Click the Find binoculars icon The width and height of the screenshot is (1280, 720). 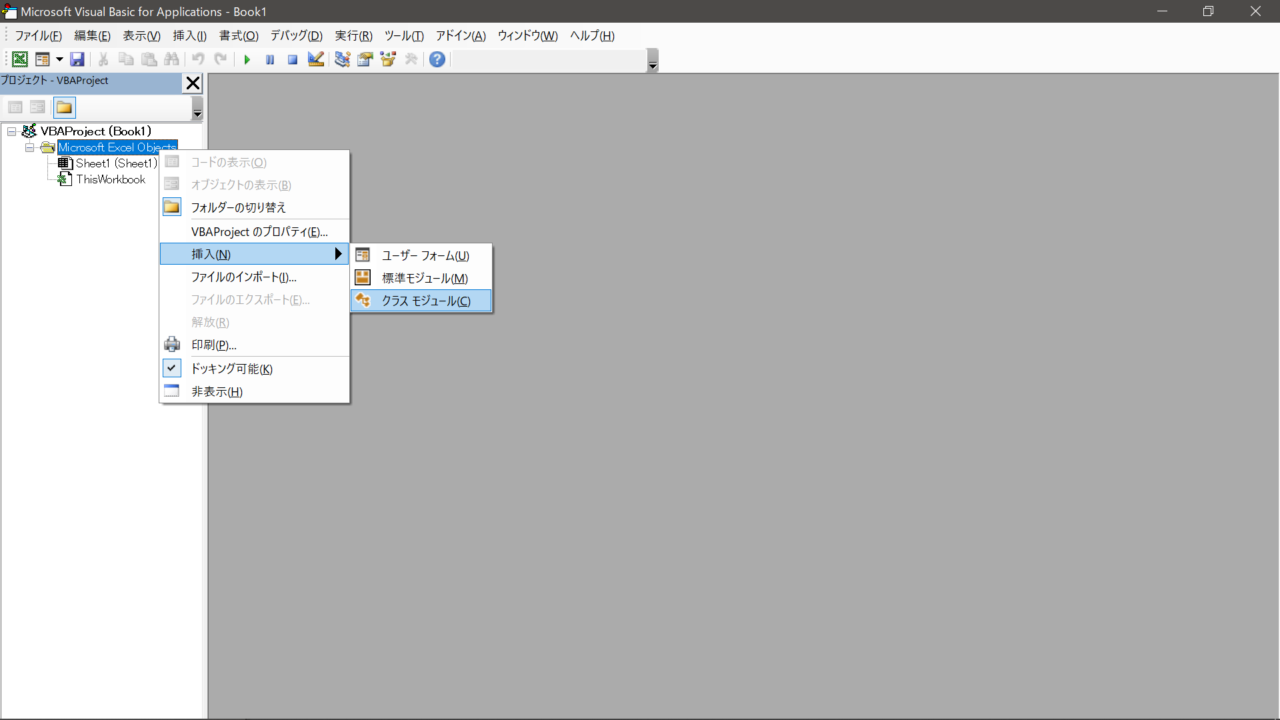pos(172,59)
